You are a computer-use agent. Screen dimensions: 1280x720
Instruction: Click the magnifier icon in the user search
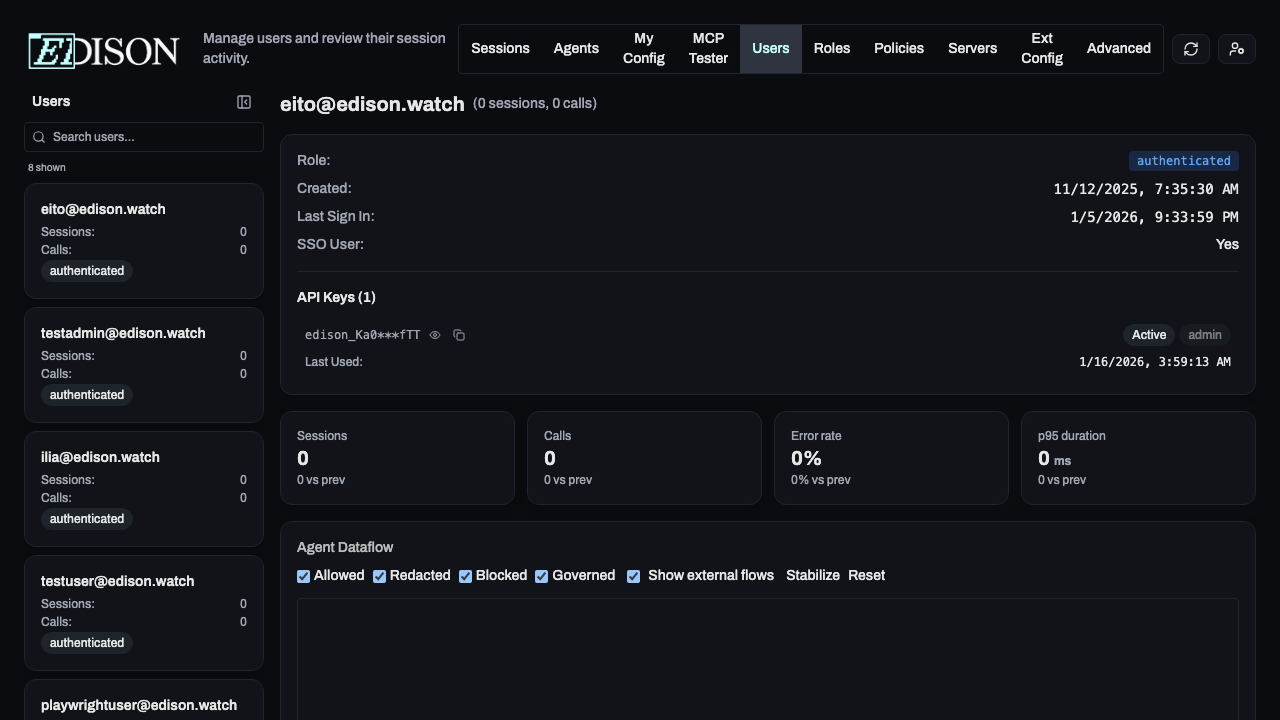pyautogui.click(x=39, y=137)
